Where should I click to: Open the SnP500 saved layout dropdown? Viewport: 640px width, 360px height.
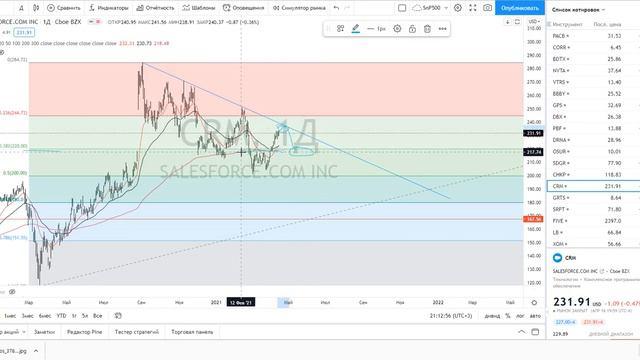[430, 8]
